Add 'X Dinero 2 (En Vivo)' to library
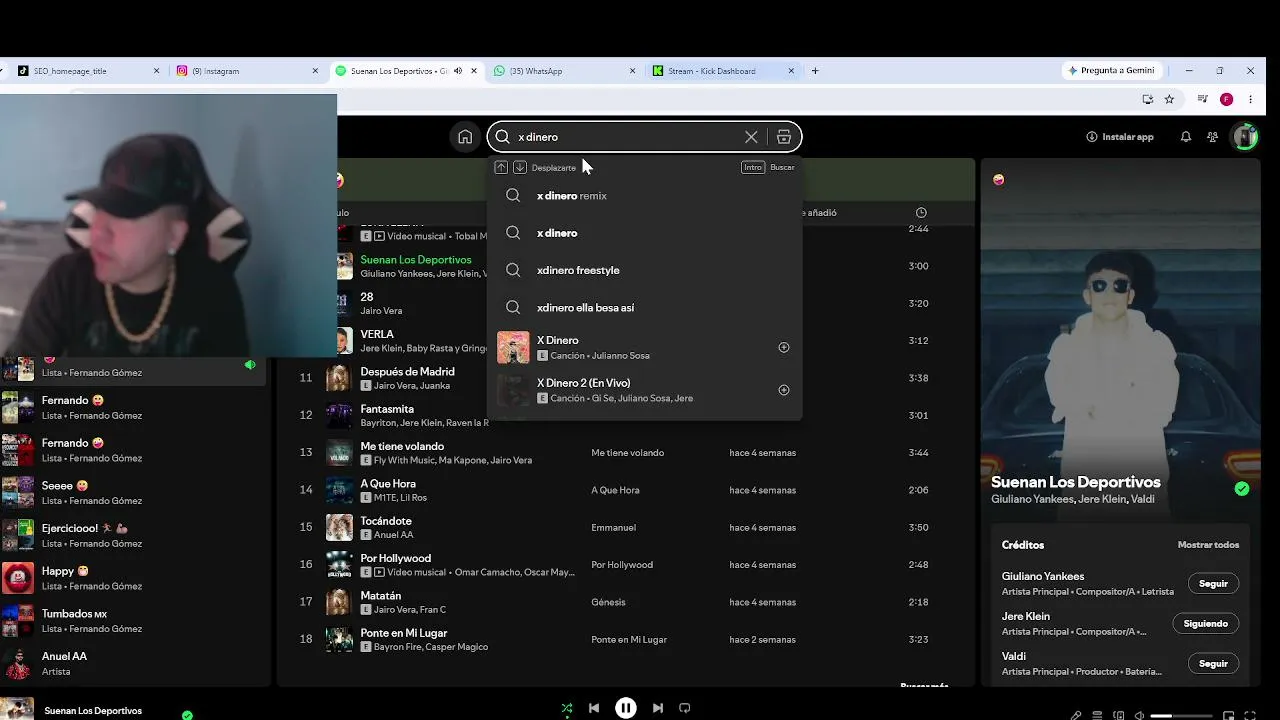Screen dimensions: 1280x720 pos(784,390)
